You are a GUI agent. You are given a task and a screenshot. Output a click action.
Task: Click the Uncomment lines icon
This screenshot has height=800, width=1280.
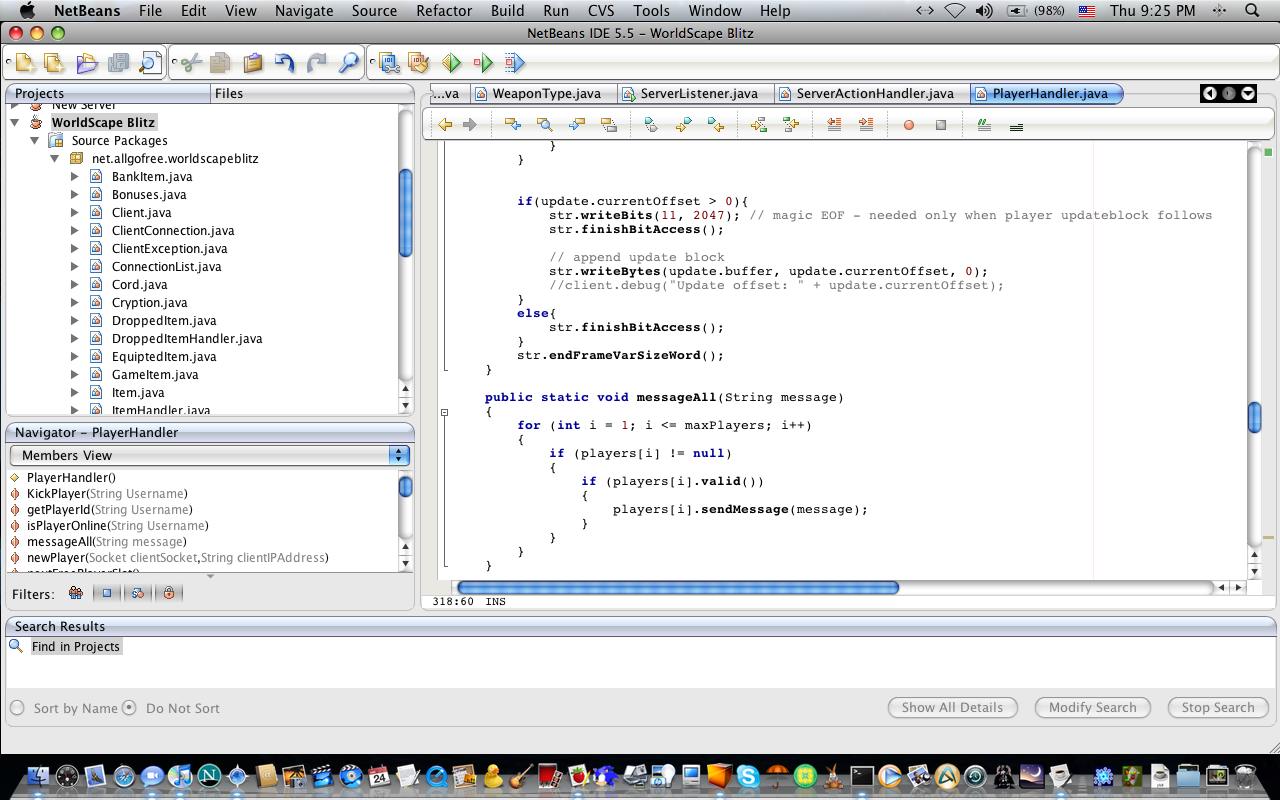(1016, 126)
